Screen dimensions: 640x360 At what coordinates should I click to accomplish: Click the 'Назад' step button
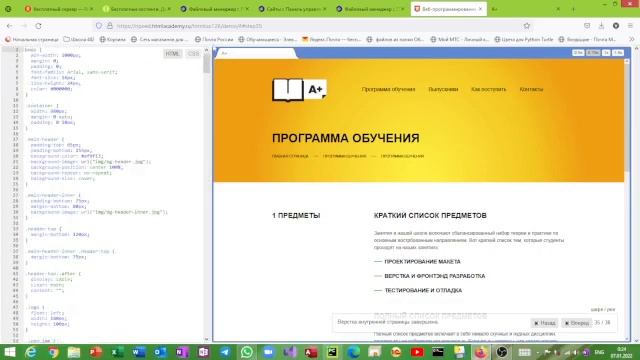(544, 323)
